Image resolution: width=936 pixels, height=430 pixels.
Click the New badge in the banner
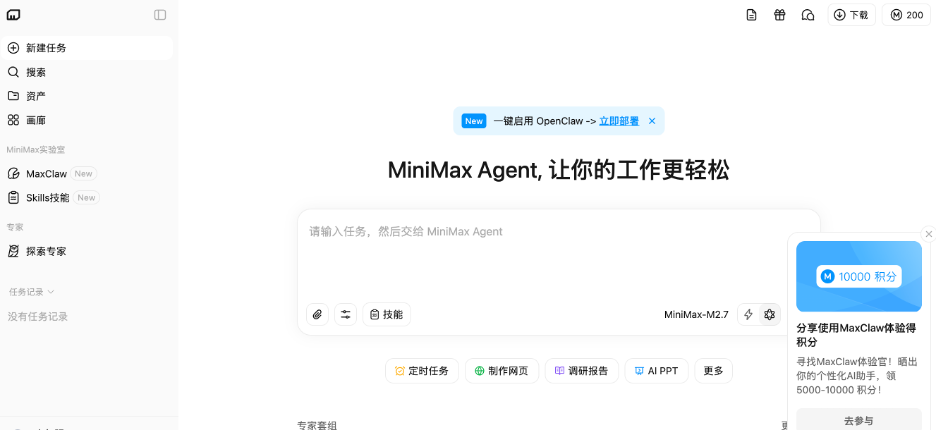pyautogui.click(x=474, y=121)
